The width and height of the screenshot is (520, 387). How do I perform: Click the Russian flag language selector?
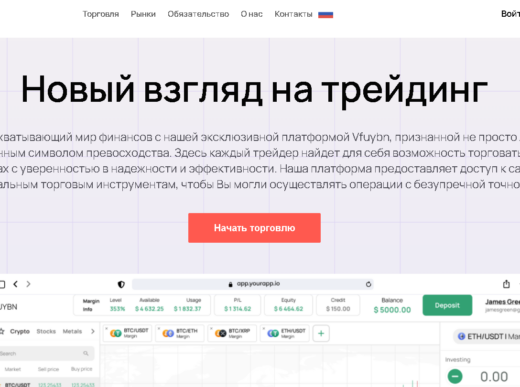tap(325, 15)
